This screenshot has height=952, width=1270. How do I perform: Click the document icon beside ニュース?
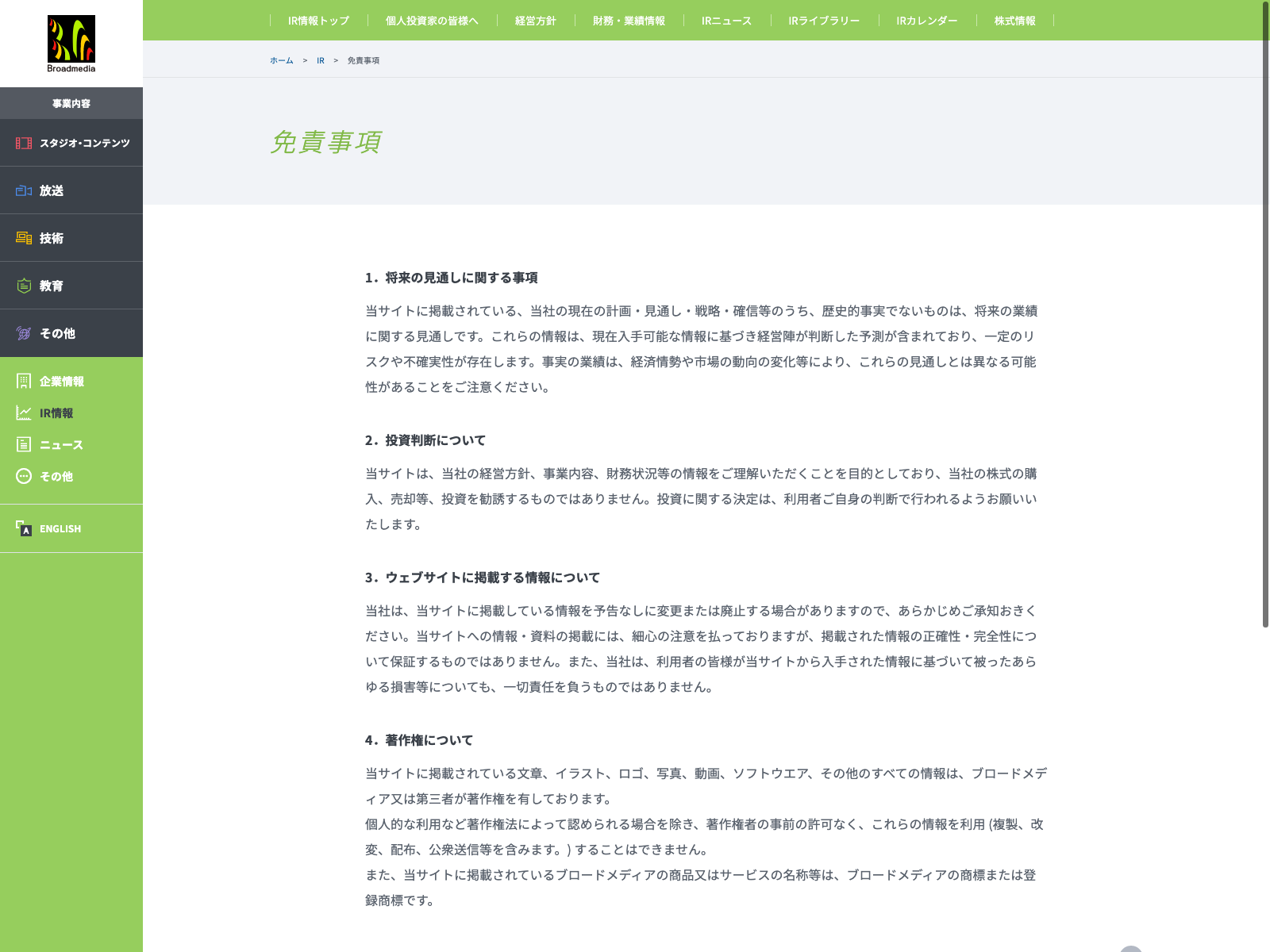click(x=24, y=445)
